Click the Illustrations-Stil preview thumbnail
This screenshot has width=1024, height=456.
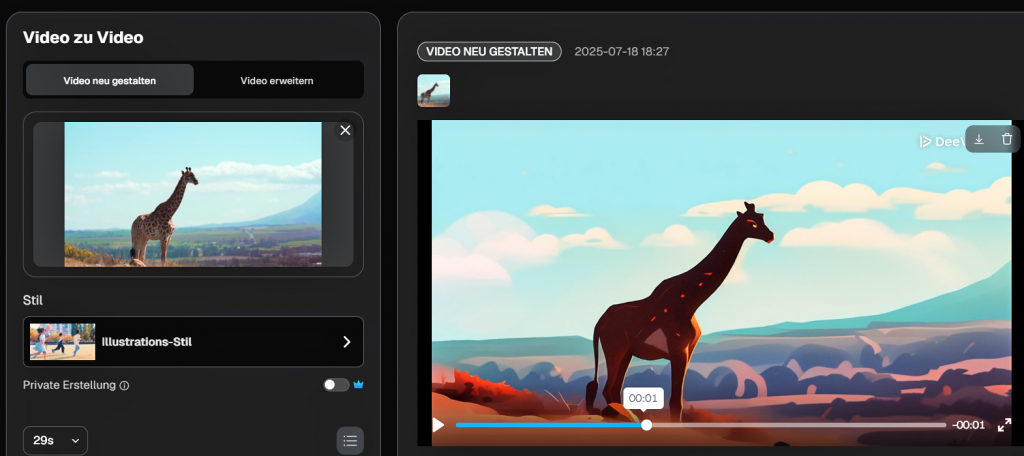[x=62, y=341]
